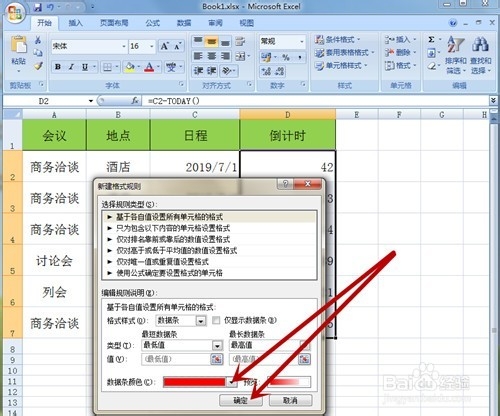Apply percent style format
This screenshot has width=500, height=416.
(x=286, y=57)
